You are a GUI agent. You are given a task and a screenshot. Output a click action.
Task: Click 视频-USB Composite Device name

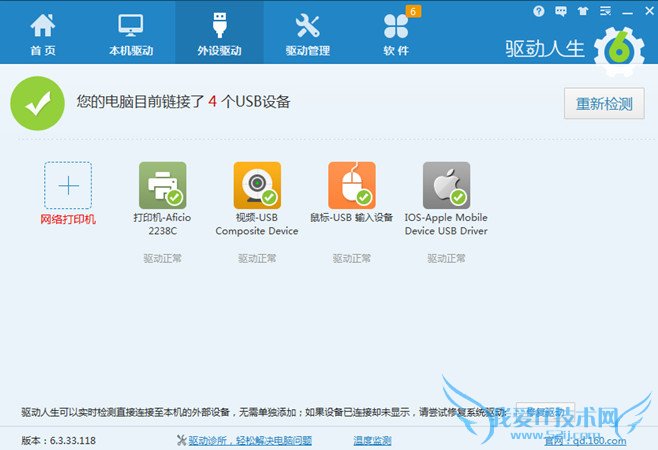257,224
